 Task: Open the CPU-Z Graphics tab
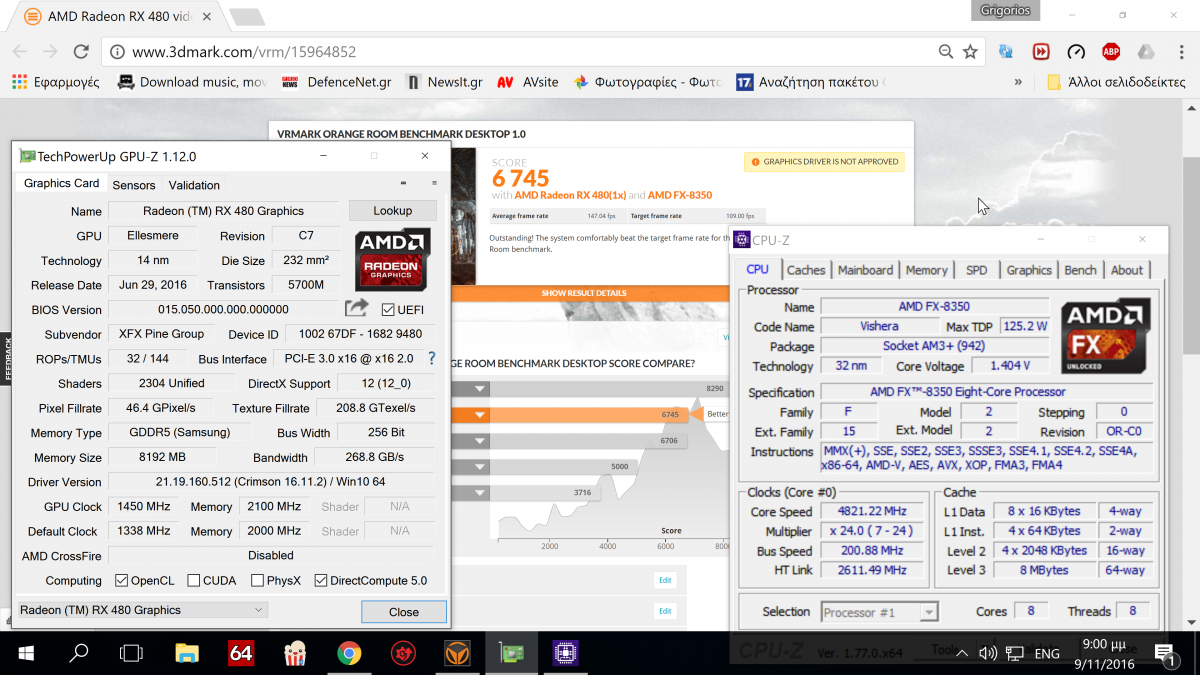coord(1029,270)
